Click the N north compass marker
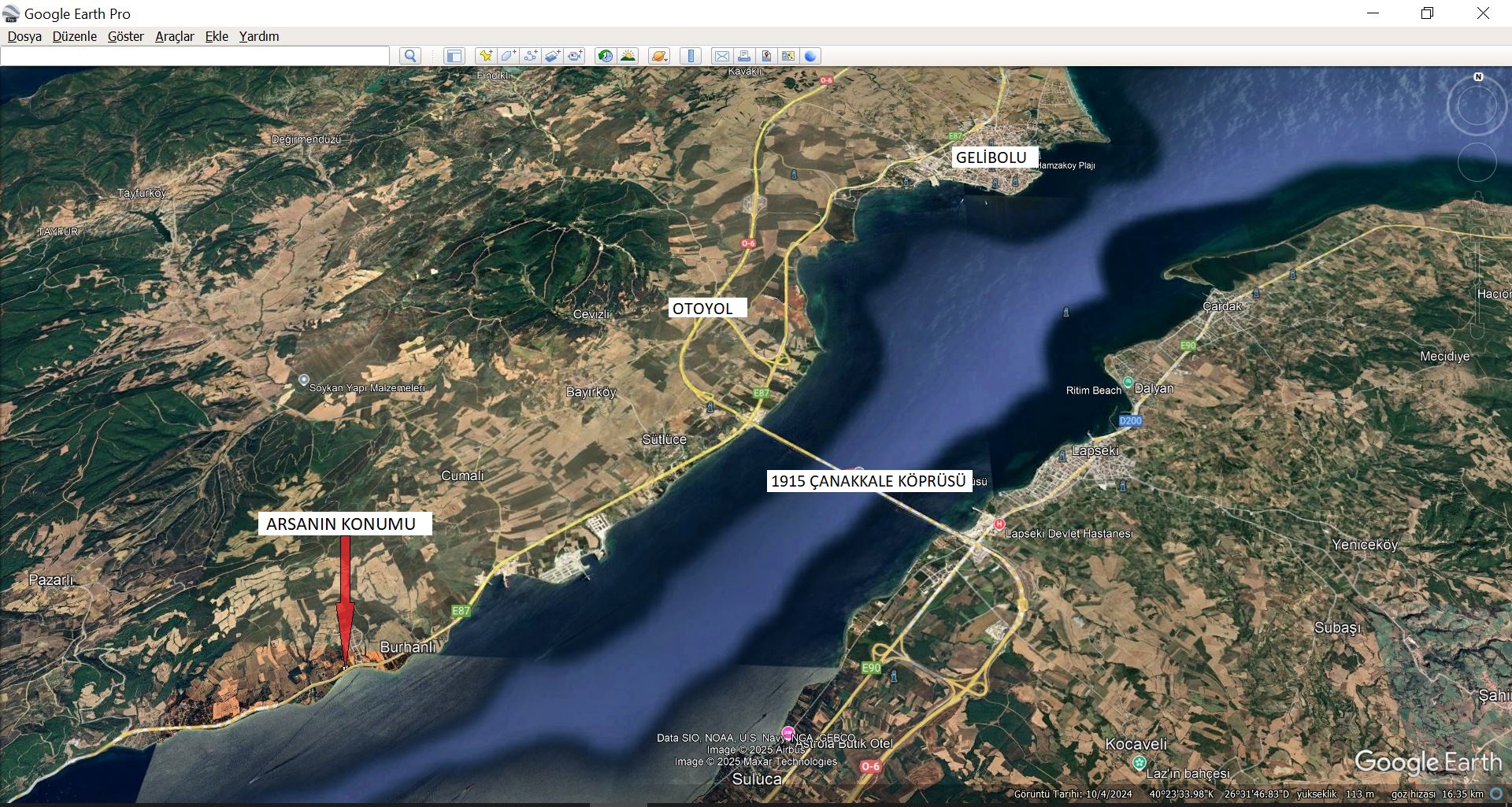 click(x=1478, y=76)
